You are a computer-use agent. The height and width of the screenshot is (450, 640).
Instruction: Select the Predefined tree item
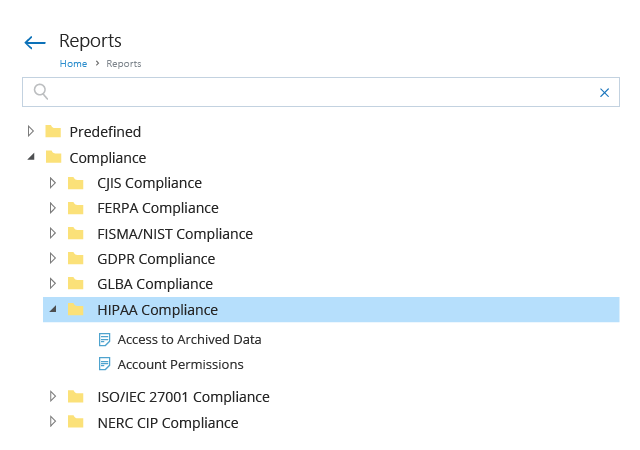(x=105, y=132)
